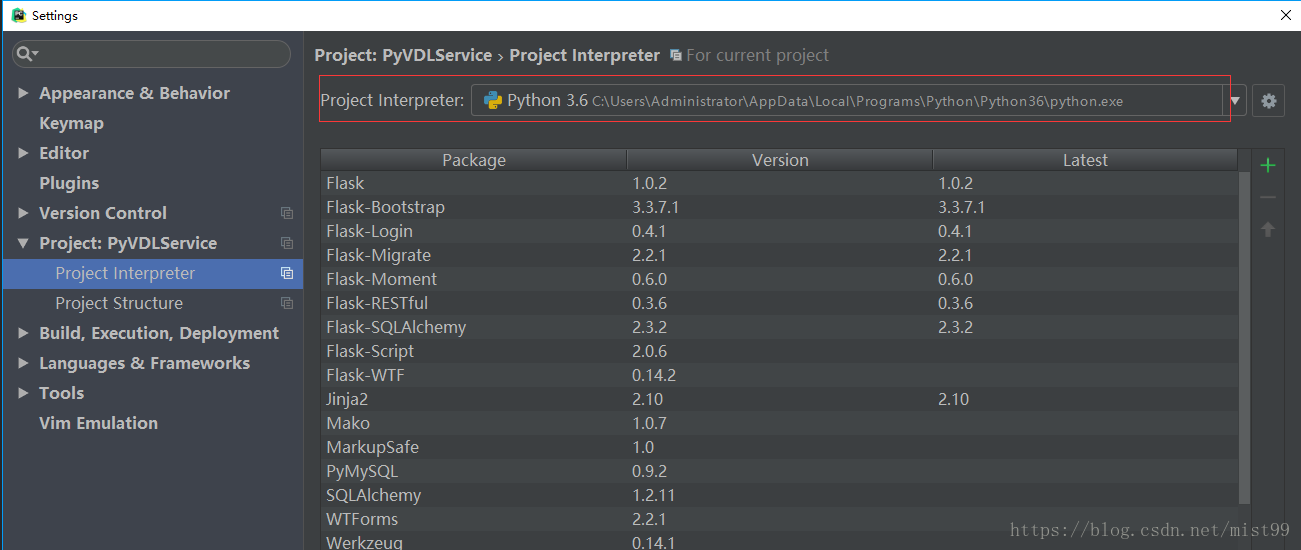Click copy icon next to Project: PyVDLService

click(287, 243)
